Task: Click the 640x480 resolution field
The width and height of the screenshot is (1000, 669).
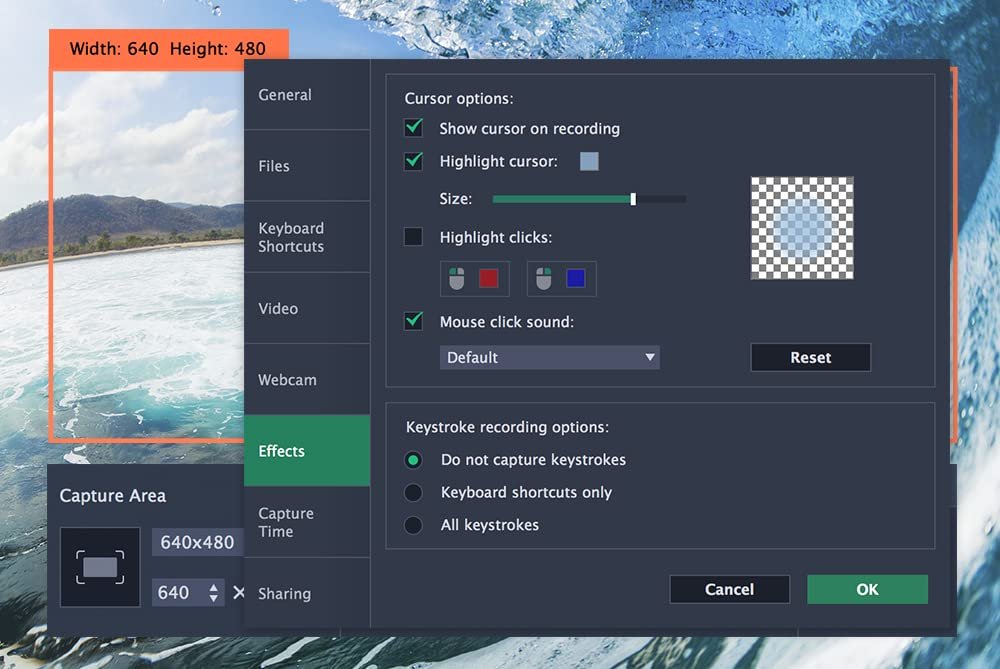Action: pos(196,542)
